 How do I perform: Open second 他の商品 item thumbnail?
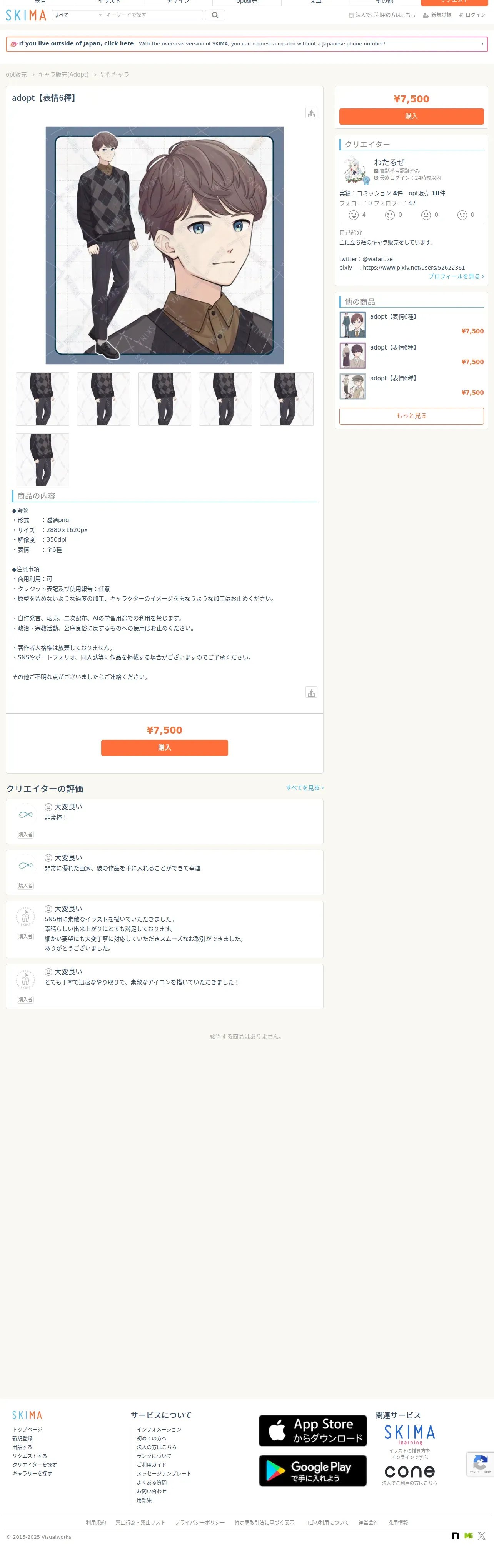353,356
